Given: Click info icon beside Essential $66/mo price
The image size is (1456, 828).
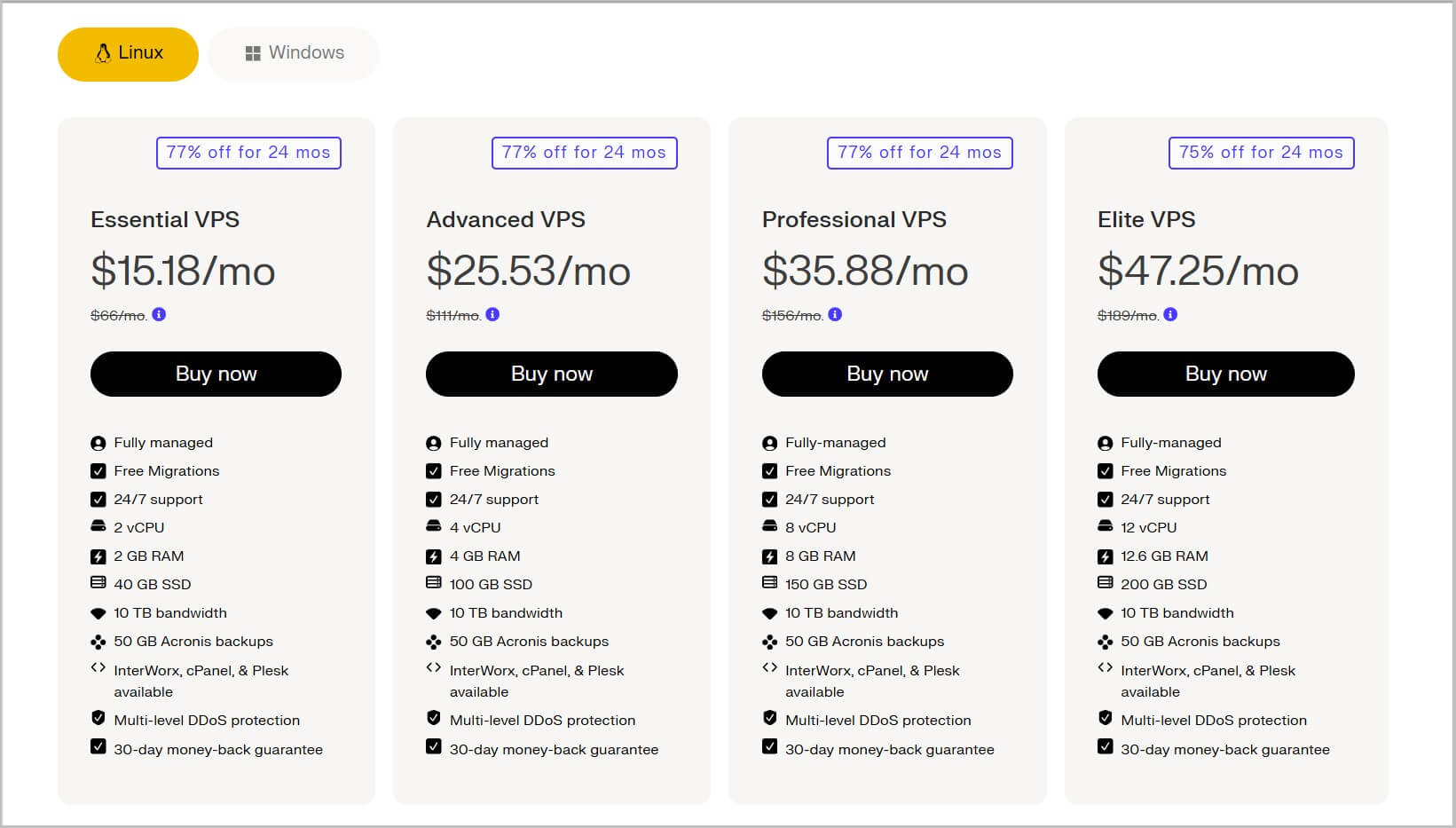Looking at the screenshot, I should (x=159, y=314).
